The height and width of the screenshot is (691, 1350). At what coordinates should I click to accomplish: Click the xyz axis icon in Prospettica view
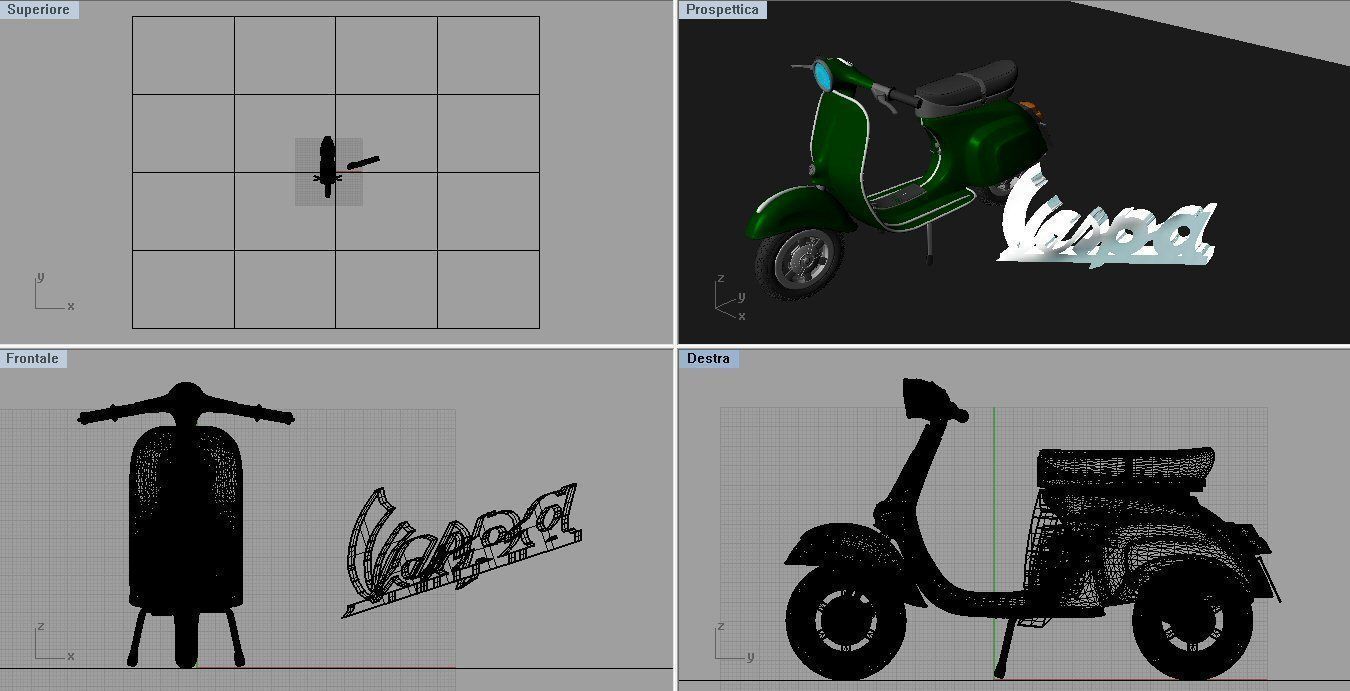point(731,298)
